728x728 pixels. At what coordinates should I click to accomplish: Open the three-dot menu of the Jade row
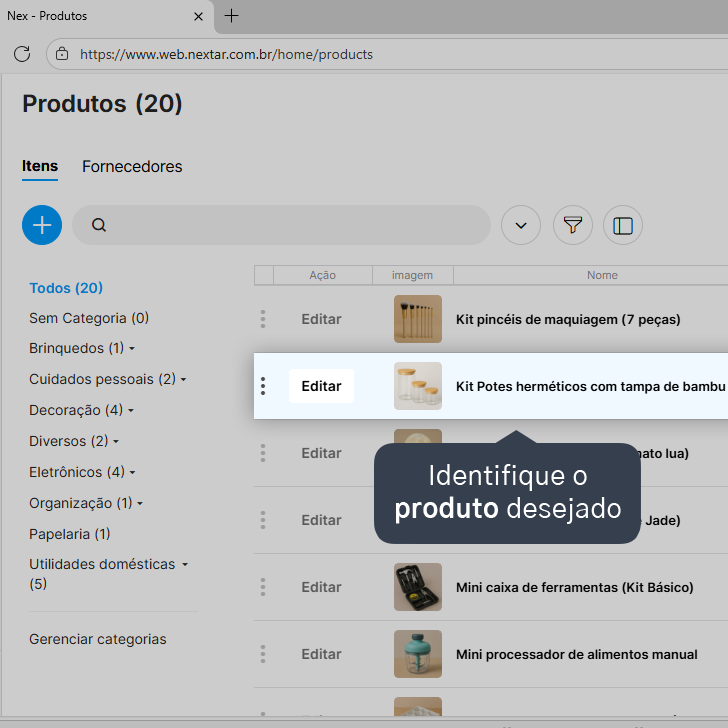pos(263,520)
